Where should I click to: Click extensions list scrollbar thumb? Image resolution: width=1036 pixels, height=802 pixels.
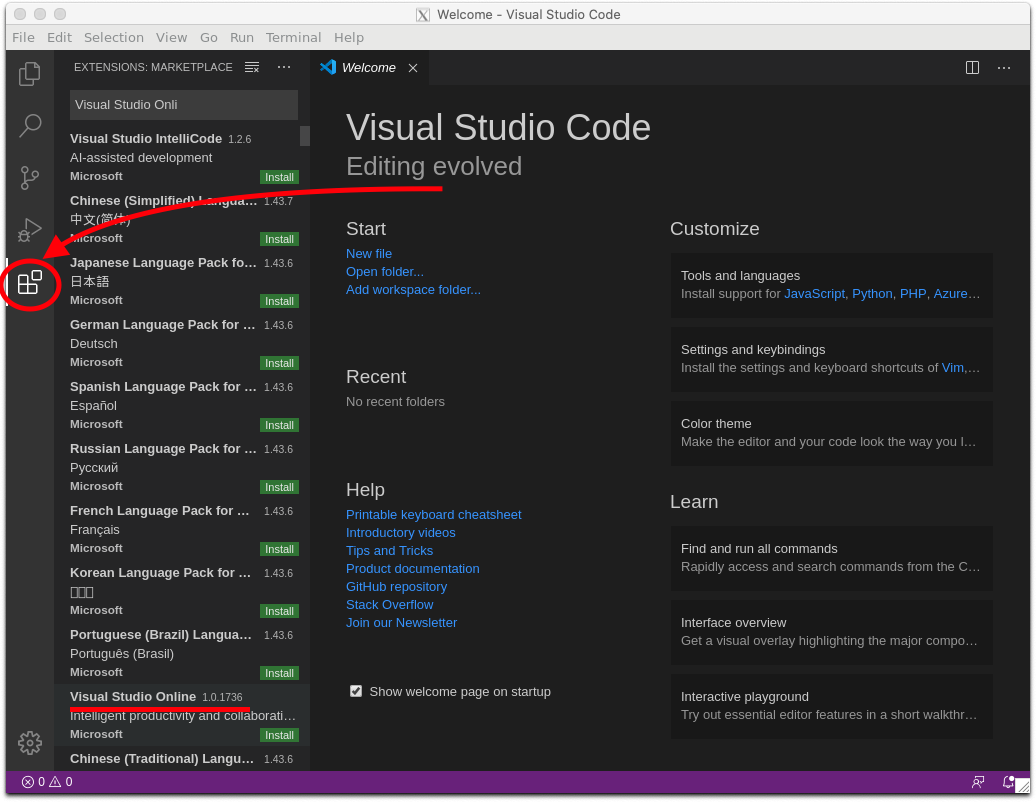[305, 135]
